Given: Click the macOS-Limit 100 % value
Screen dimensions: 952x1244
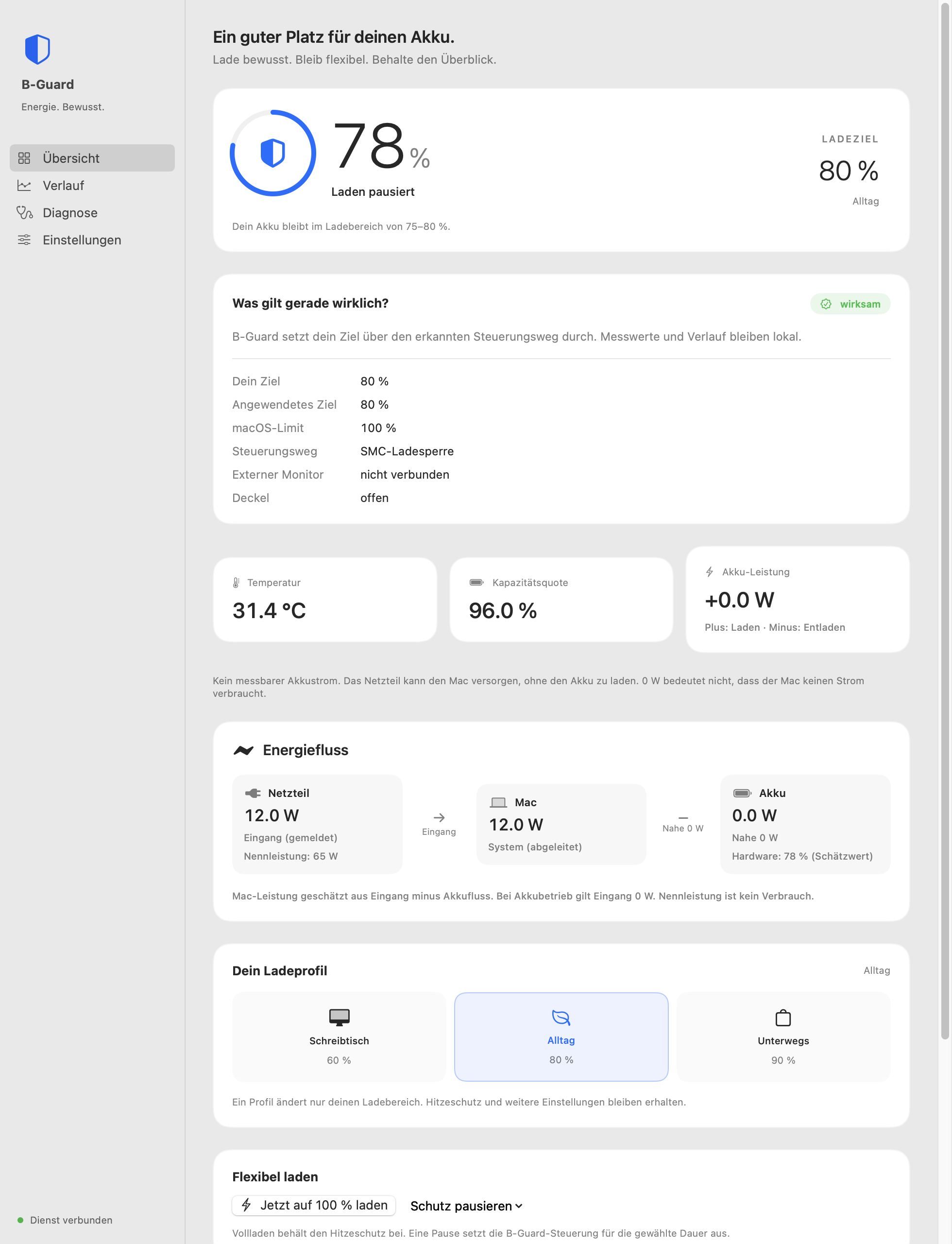Looking at the screenshot, I should [x=378, y=428].
